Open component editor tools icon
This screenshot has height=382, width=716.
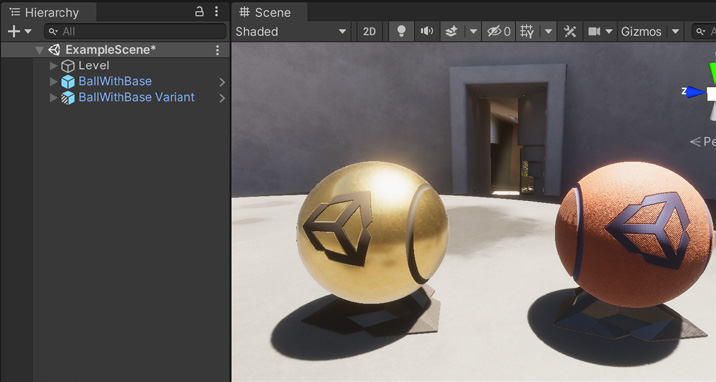pyautogui.click(x=569, y=31)
